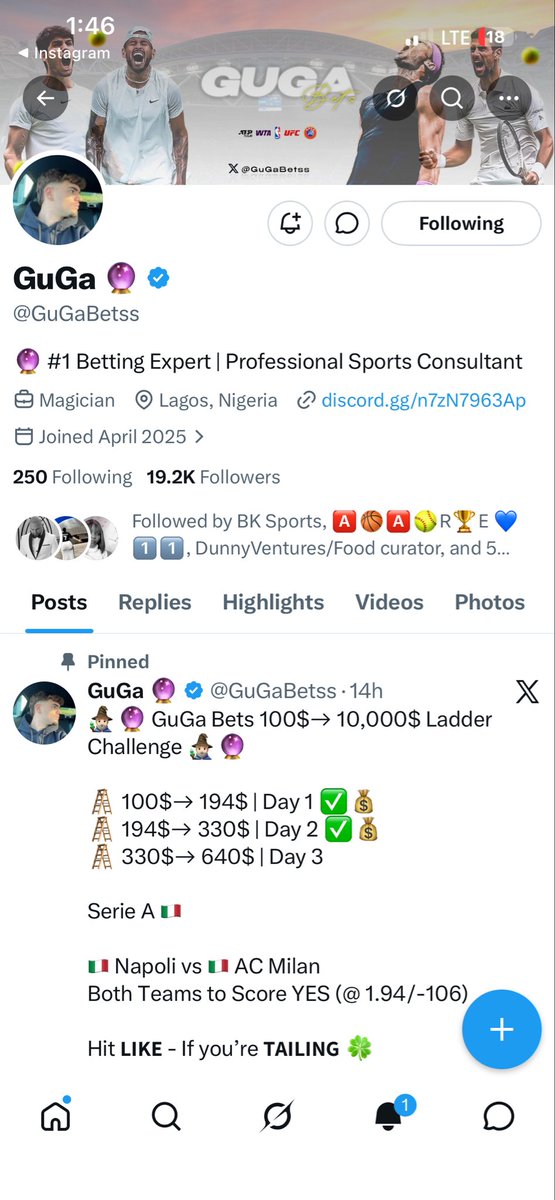Expand Joined April 2025 chevron

click(199, 437)
